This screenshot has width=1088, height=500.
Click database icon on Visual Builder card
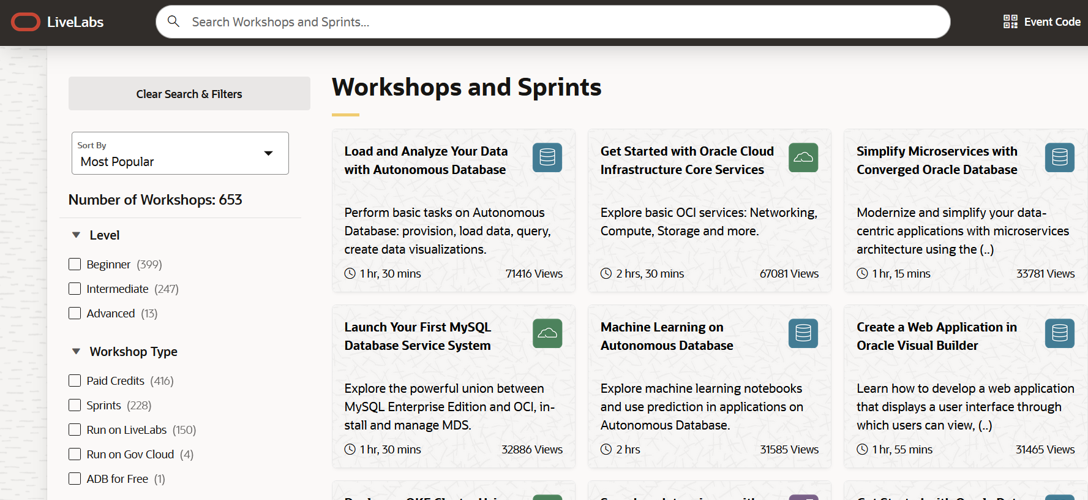(1059, 334)
